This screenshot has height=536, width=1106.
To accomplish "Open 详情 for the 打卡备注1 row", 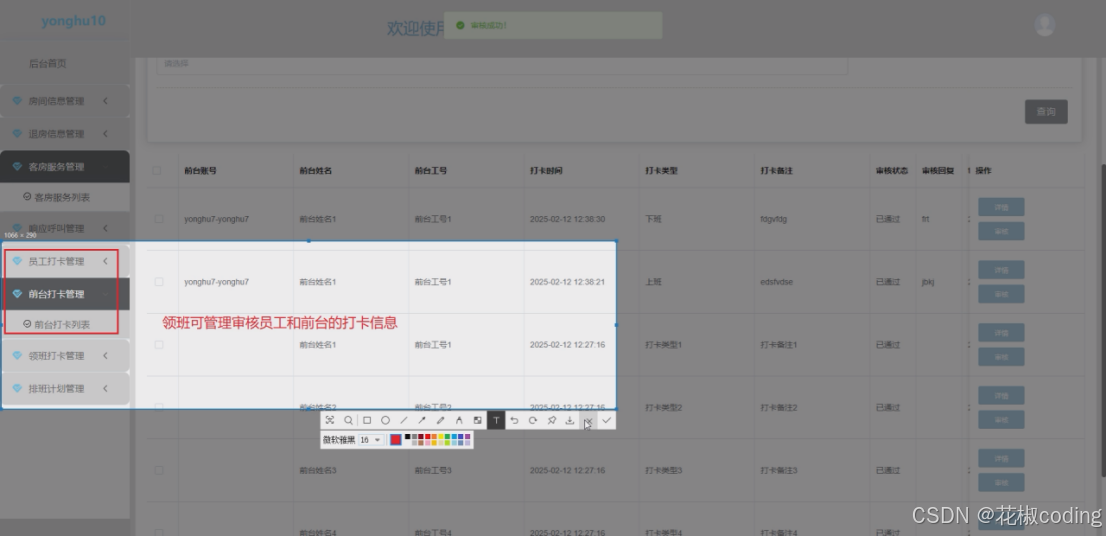I will pos(1001,333).
